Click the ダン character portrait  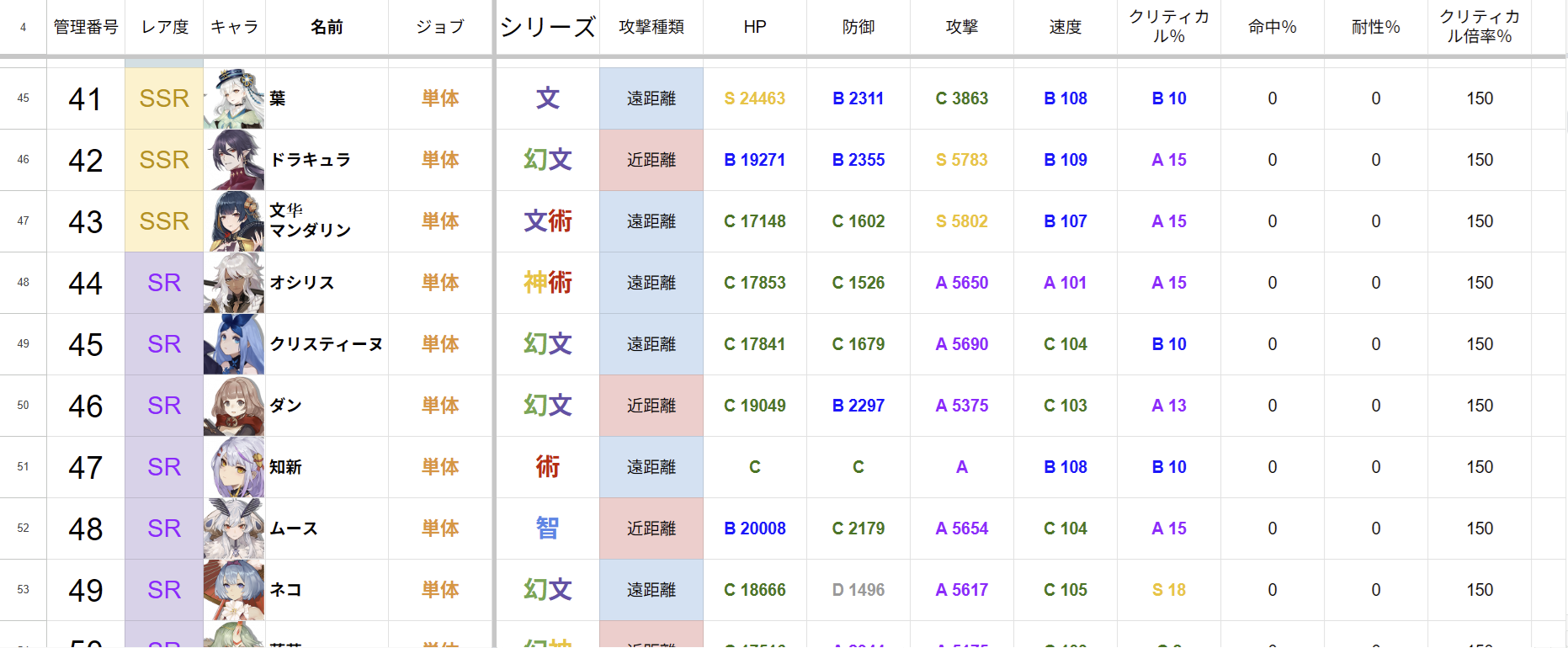pos(234,406)
